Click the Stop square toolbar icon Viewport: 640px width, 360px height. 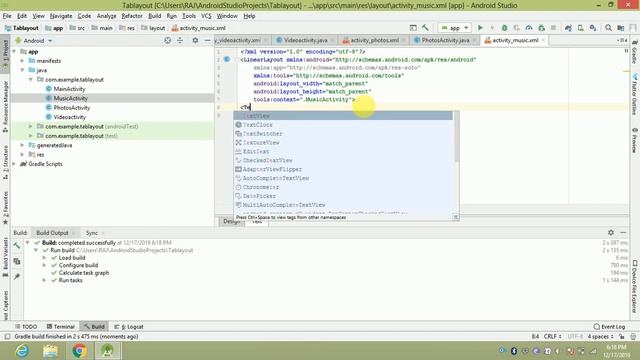553,28
